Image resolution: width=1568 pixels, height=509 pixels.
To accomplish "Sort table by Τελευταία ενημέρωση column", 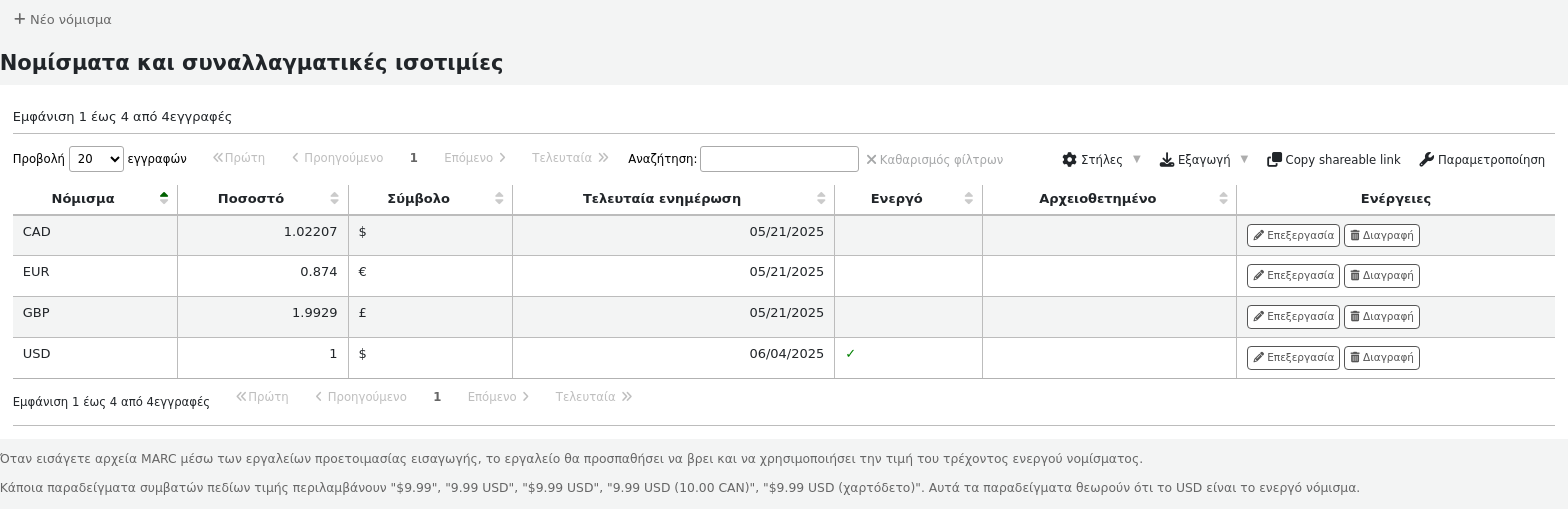I will [661, 199].
